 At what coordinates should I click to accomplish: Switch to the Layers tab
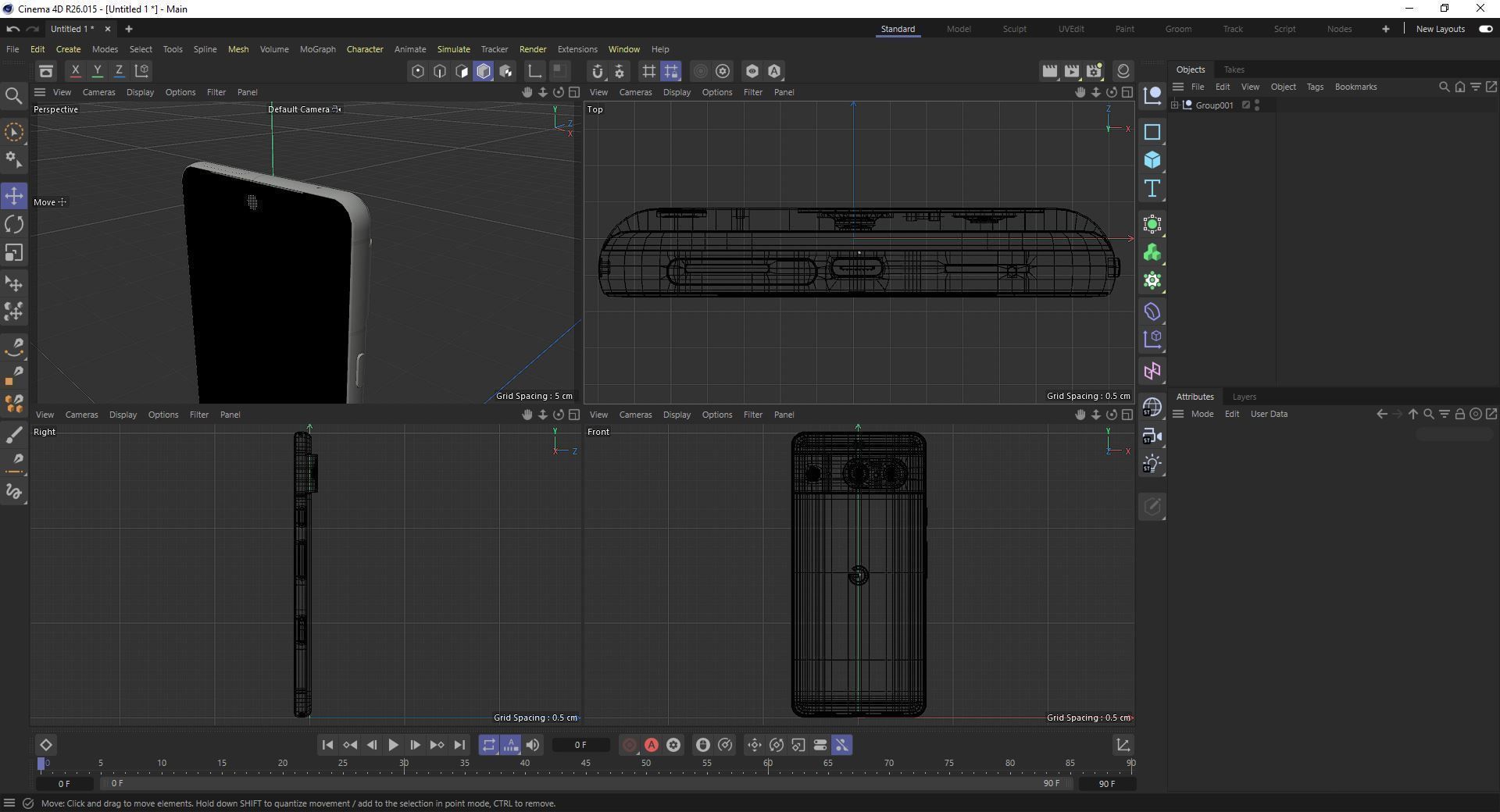(x=1244, y=397)
